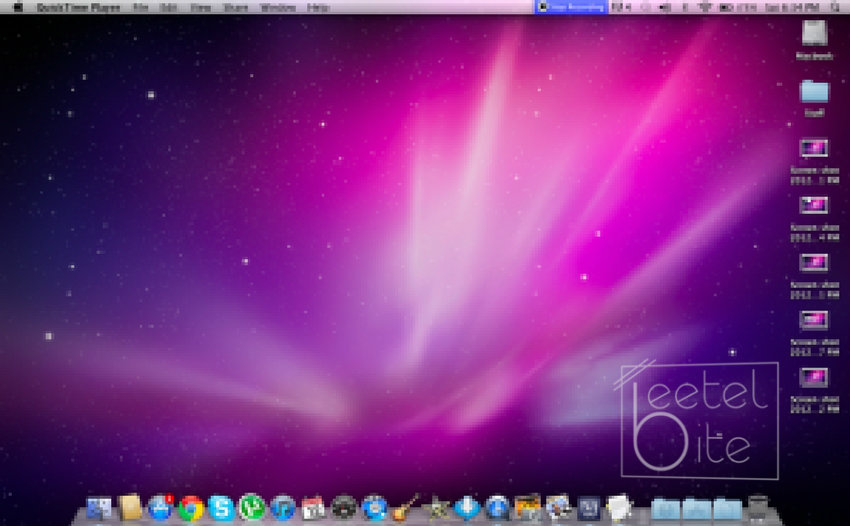Open GarageBand guitar icon in Dock

pyautogui.click(x=405, y=508)
